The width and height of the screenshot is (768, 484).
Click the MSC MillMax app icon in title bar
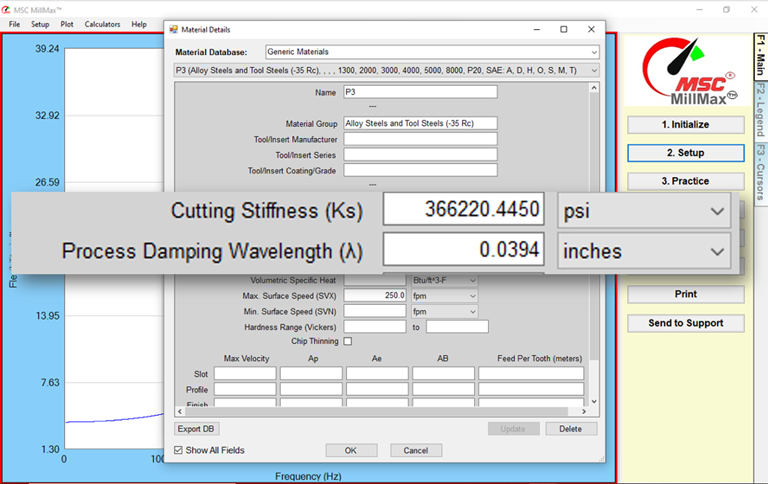(x=6, y=10)
